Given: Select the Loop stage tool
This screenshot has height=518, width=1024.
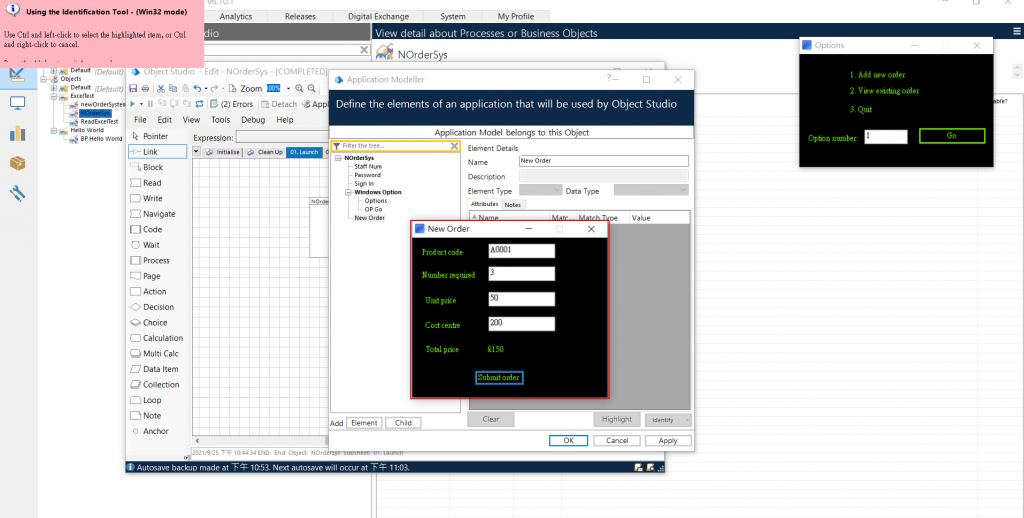Looking at the screenshot, I should (150, 400).
